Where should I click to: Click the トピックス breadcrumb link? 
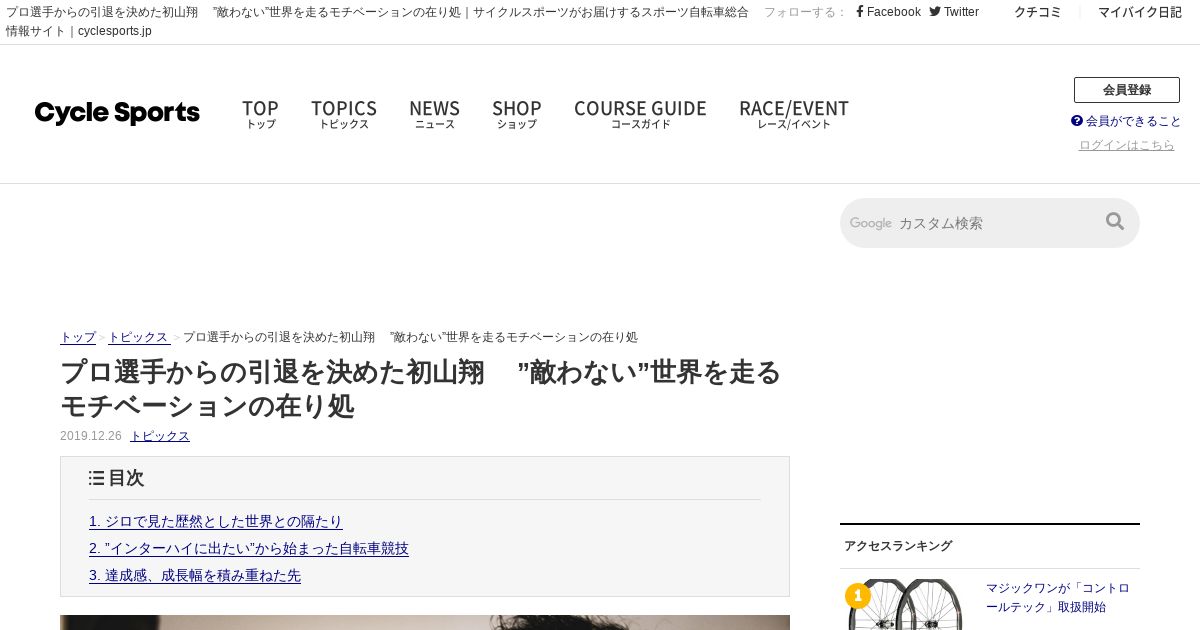138,337
